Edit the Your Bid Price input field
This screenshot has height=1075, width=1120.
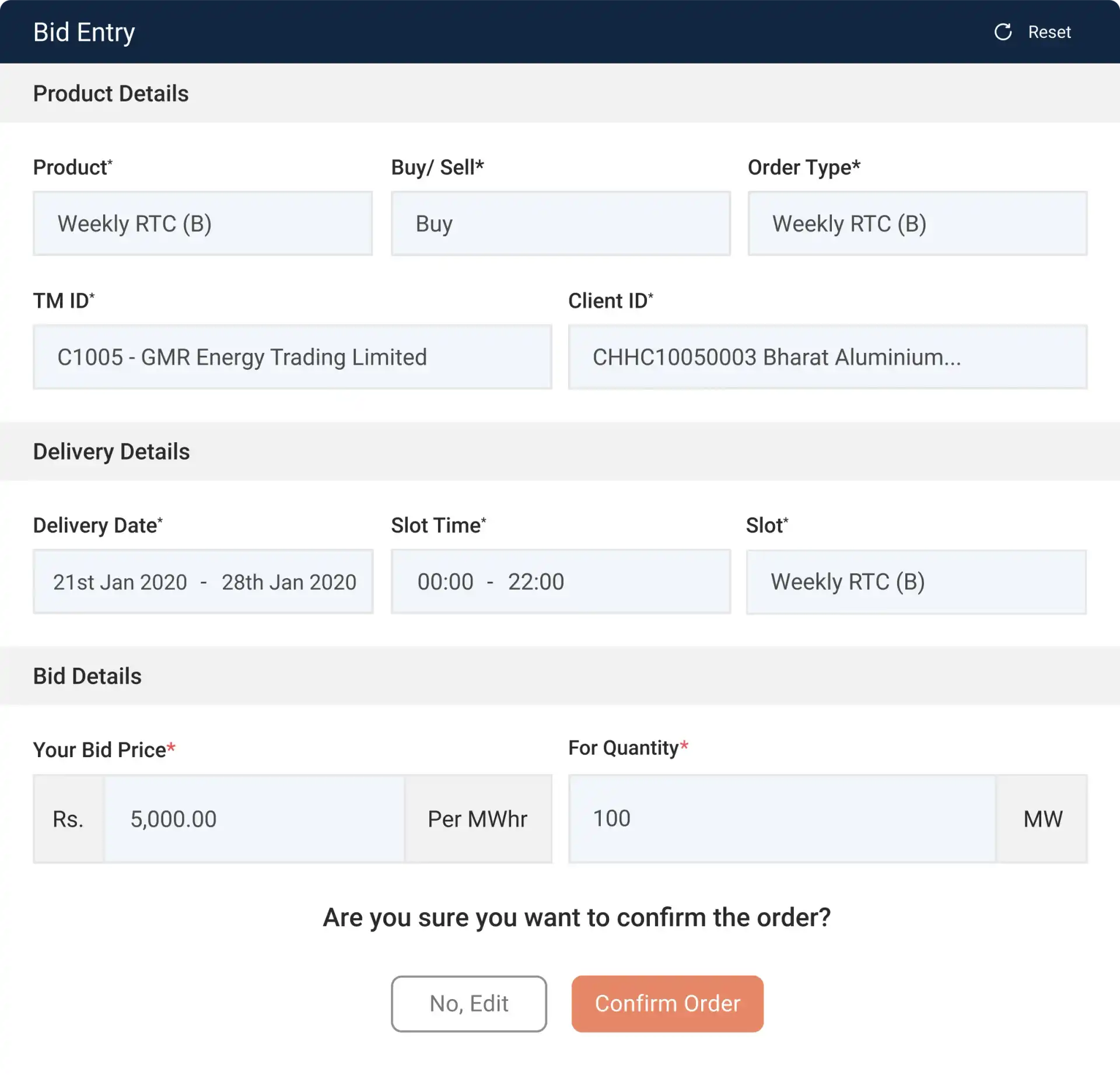pos(256,819)
